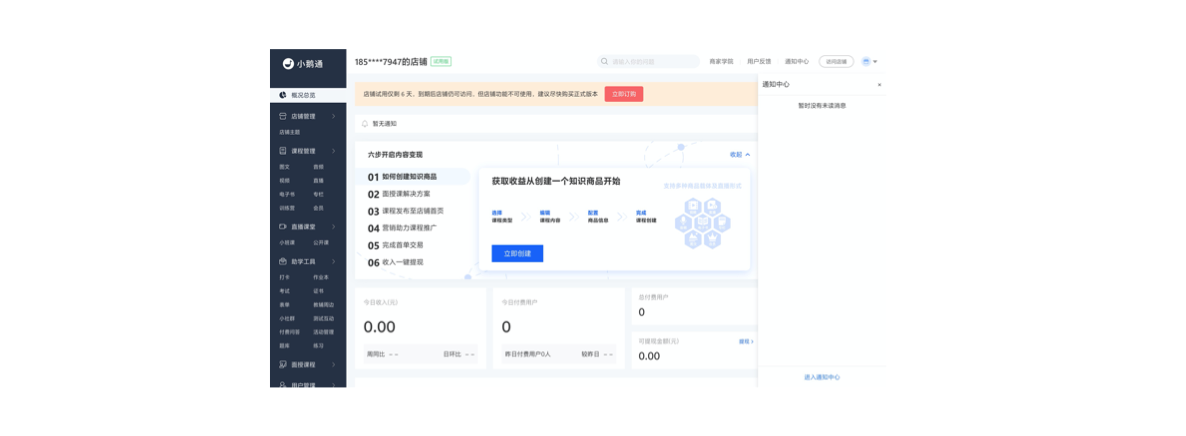The width and height of the screenshot is (1186, 436).
Task: Select step 01 如何创建知识商品
Action: (412, 177)
